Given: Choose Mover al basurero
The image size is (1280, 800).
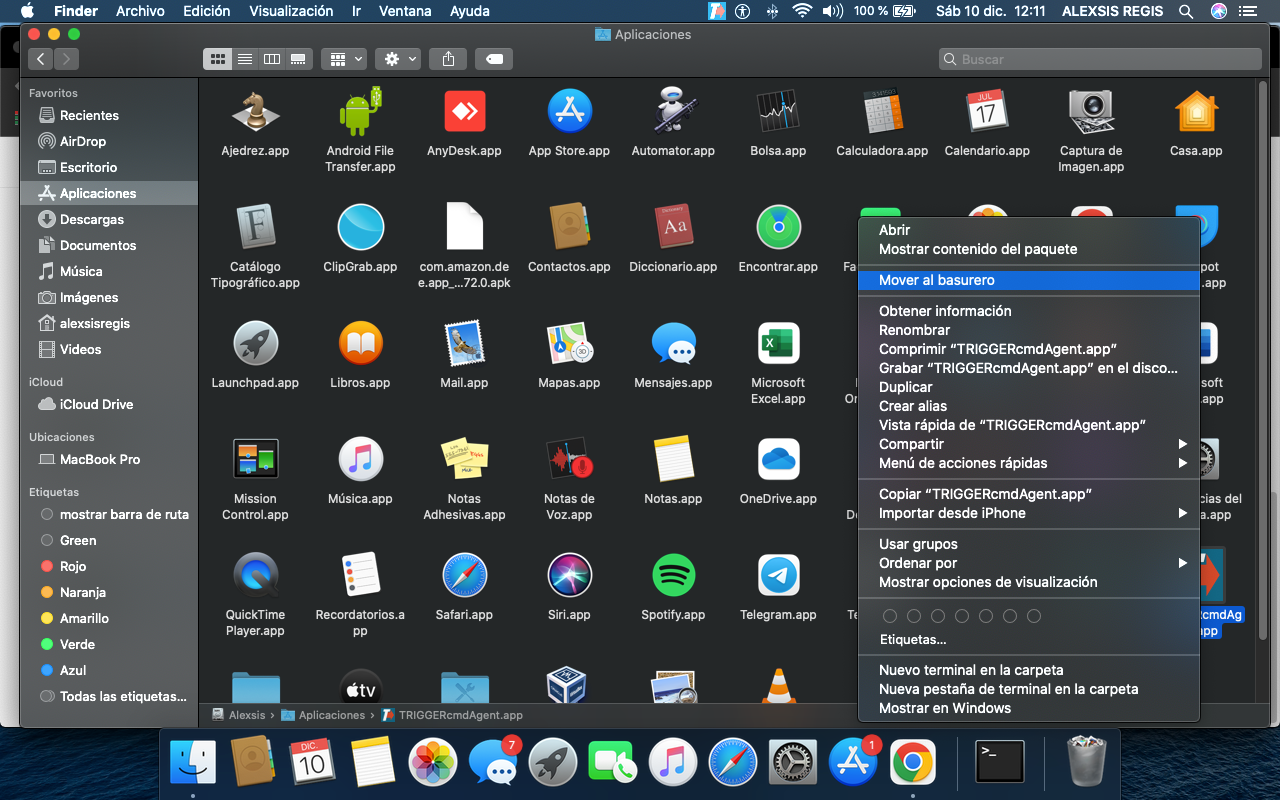Looking at the screenshot, I should 1028,280.
